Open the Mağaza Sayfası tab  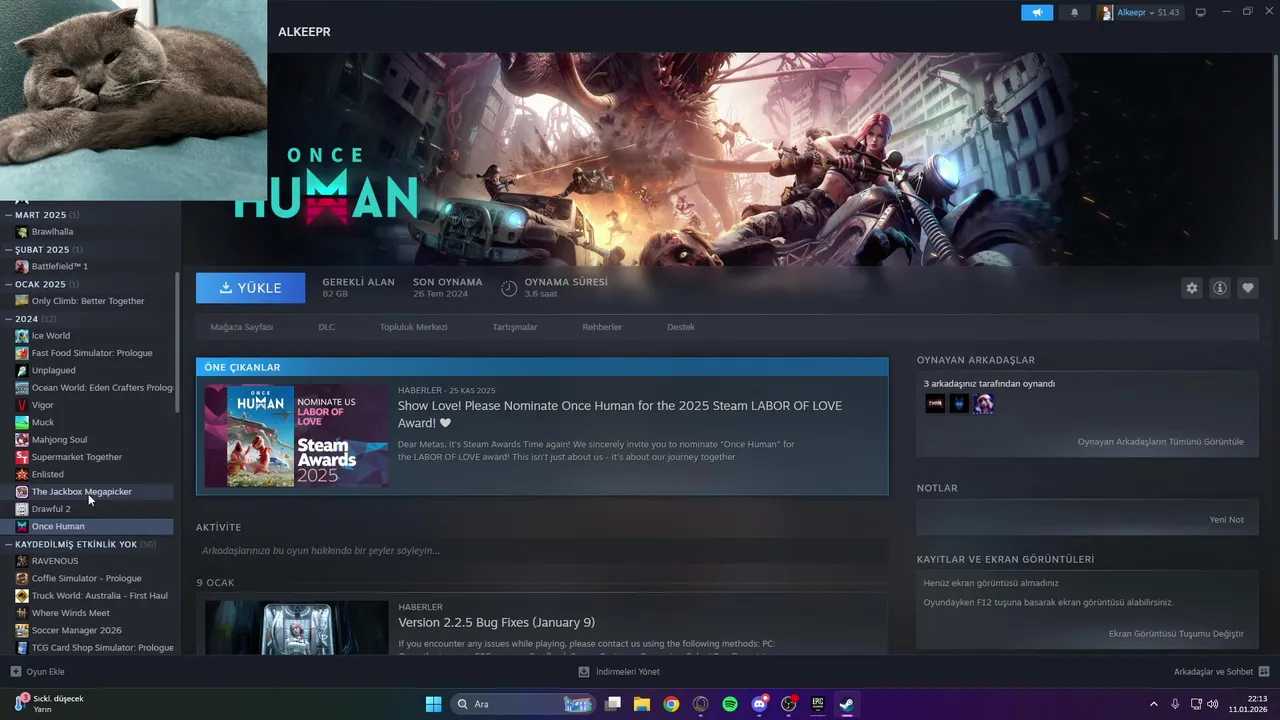coord(241,327)
